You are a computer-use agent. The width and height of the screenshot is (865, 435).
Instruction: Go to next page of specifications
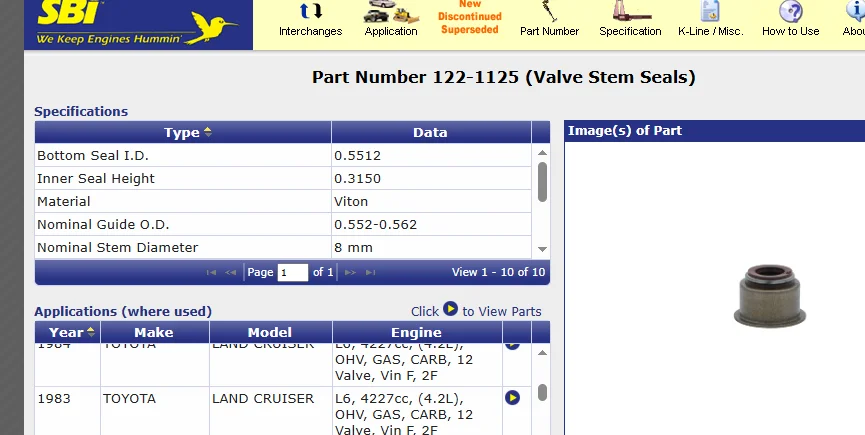click(350, 272)
